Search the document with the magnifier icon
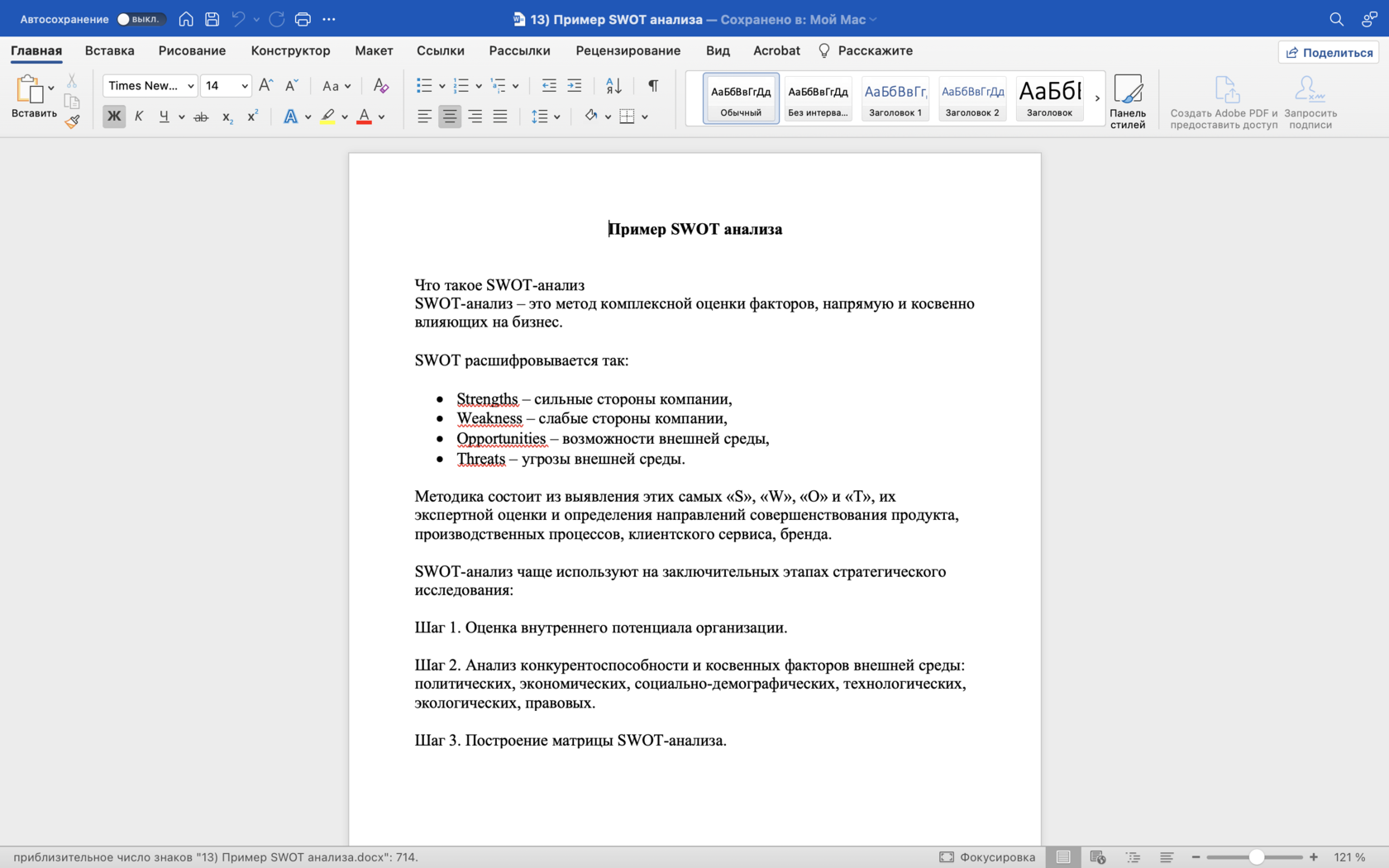1389x868 pixels. [1336, 19]
